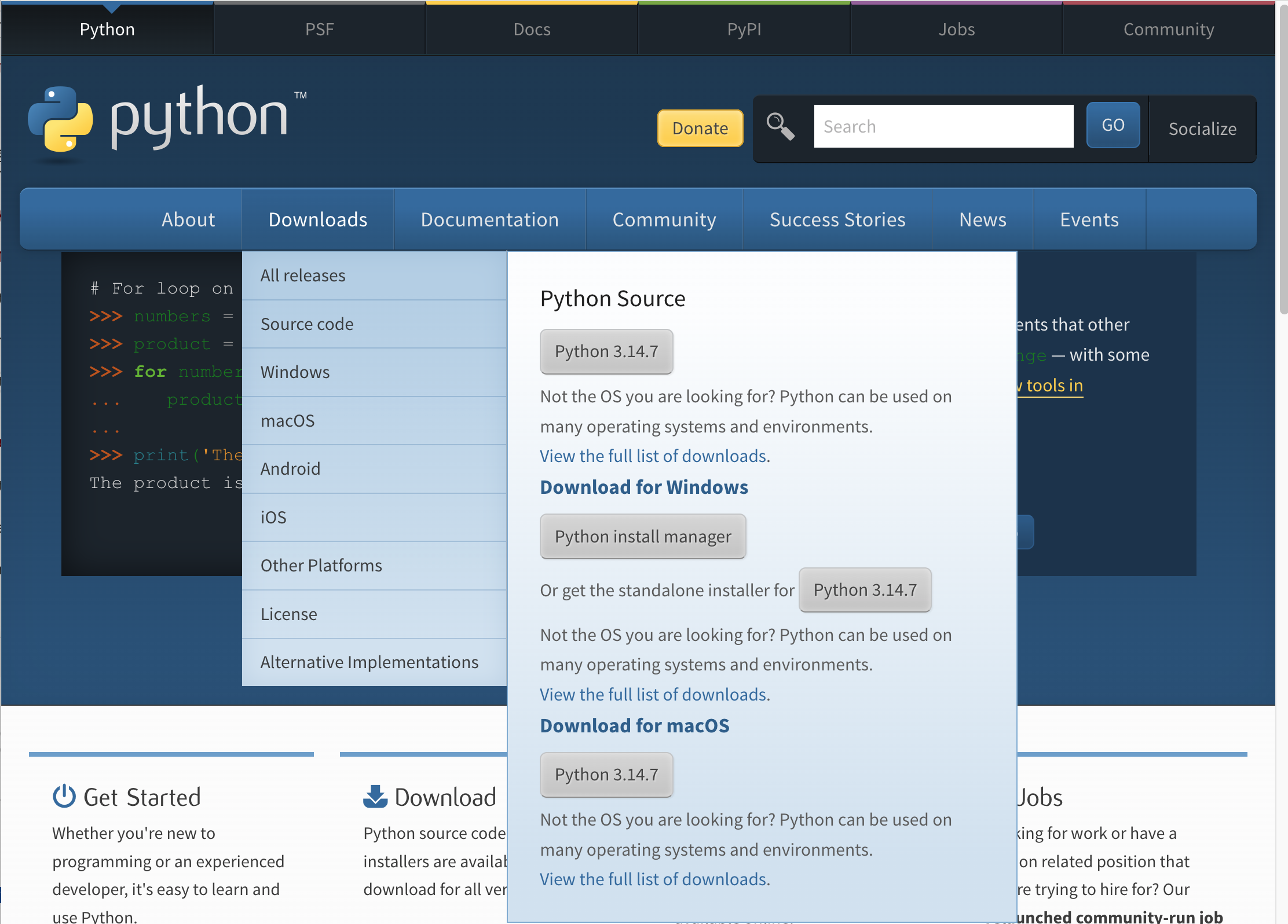Click Python 3.14.7 button under macOS
This screenshot has height=924, width=1288.
coord(606,775)
